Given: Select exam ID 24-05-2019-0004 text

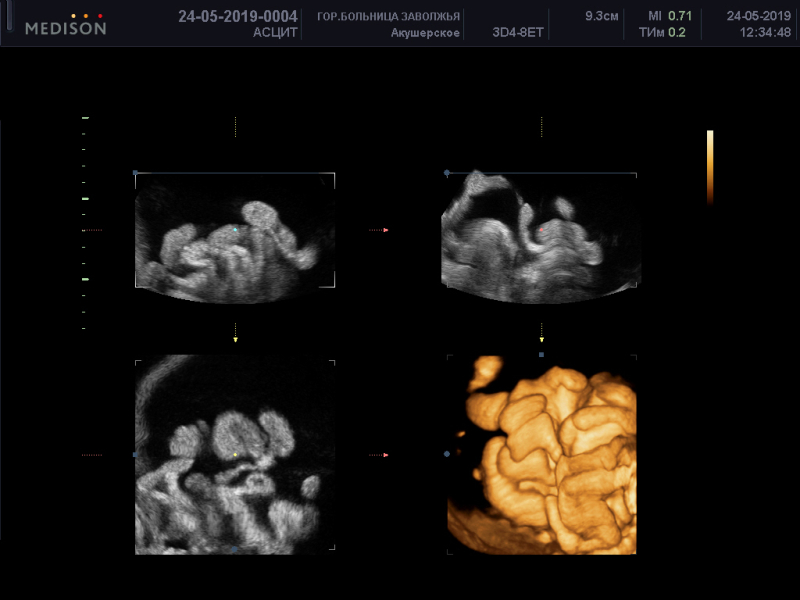Looking at the screenshot, I should pyautogui.click(x=238, y=16).
